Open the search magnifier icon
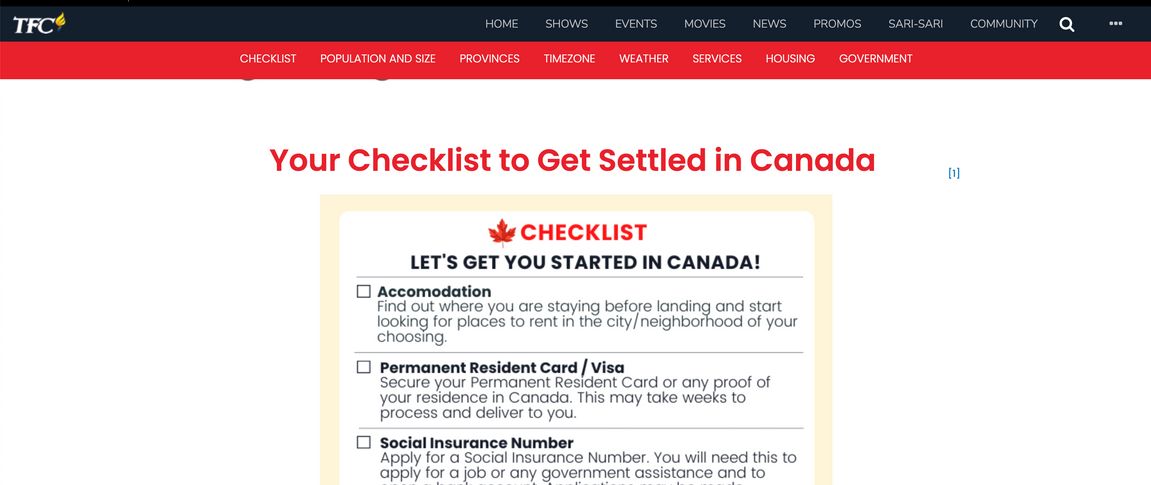This screenshot has height=485, width=1151. pyautogui.click(x=1067, y=24)
